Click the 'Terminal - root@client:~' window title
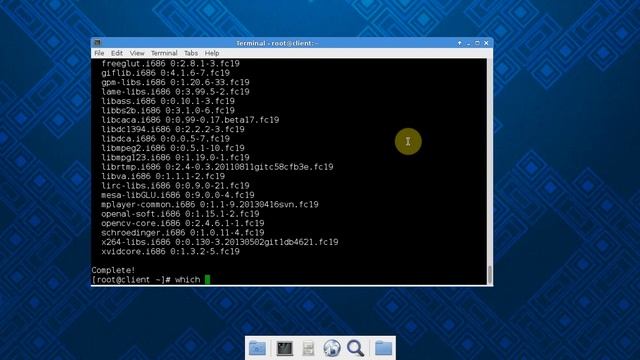 pyautogui.click(x=277, y=43)
